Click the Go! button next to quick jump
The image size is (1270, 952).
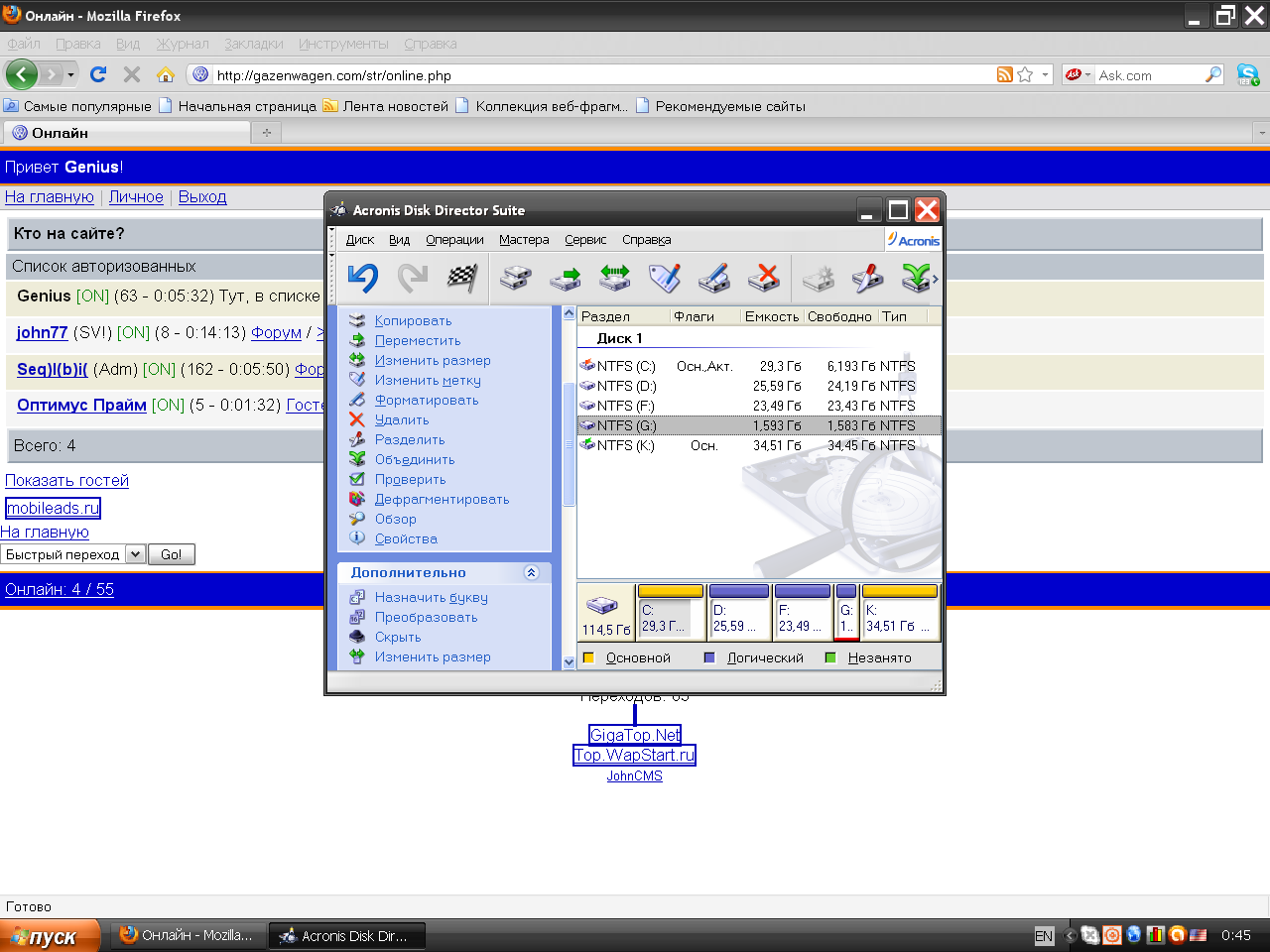(x=171, y=554)
